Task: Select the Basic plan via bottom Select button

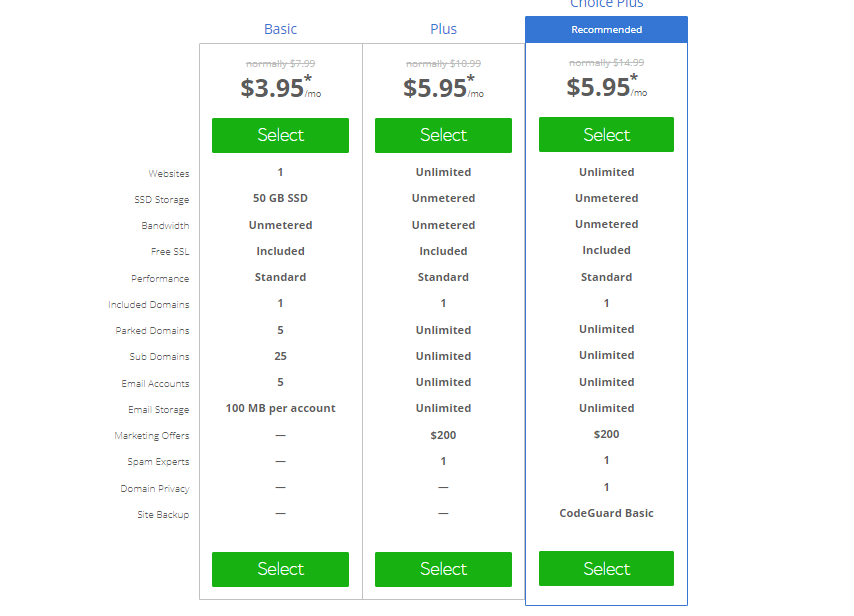Action: coord(280,569)
